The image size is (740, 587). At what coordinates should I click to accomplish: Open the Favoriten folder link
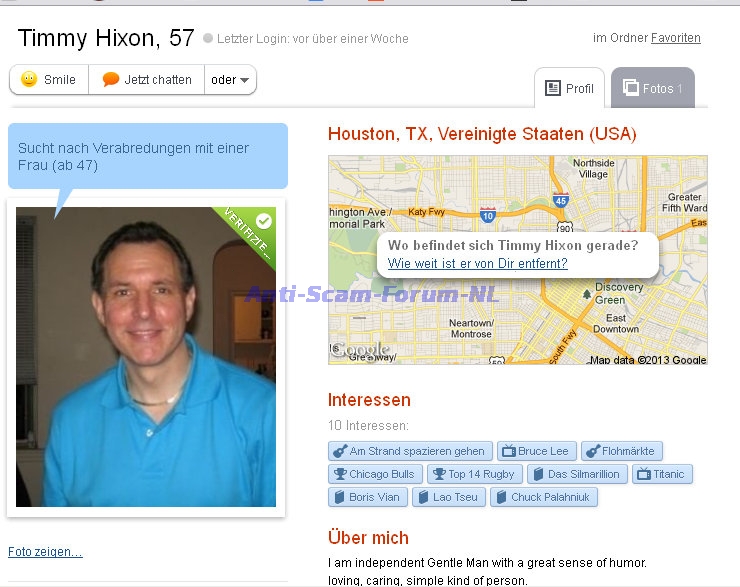tap(675, 38)
